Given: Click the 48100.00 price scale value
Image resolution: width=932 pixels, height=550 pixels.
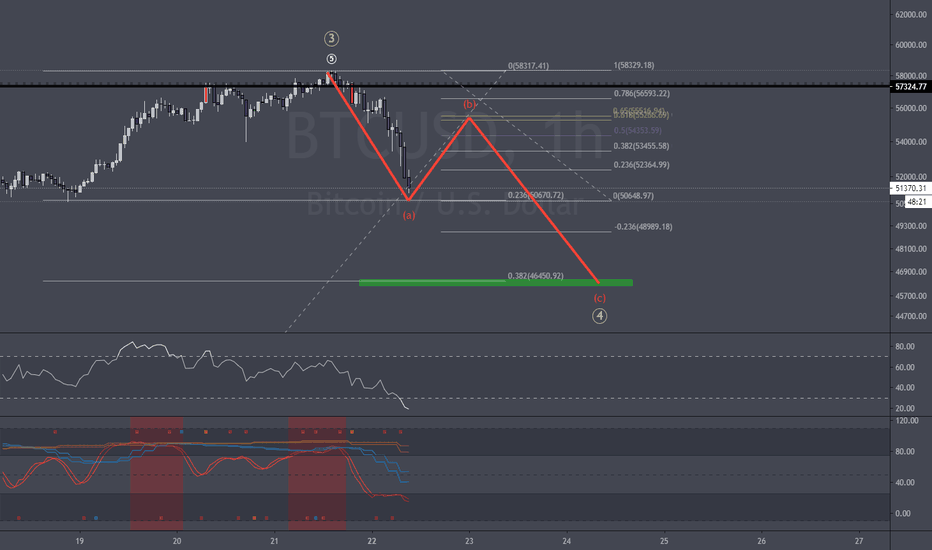Looking at the screenshot, I should coord(911,249).
